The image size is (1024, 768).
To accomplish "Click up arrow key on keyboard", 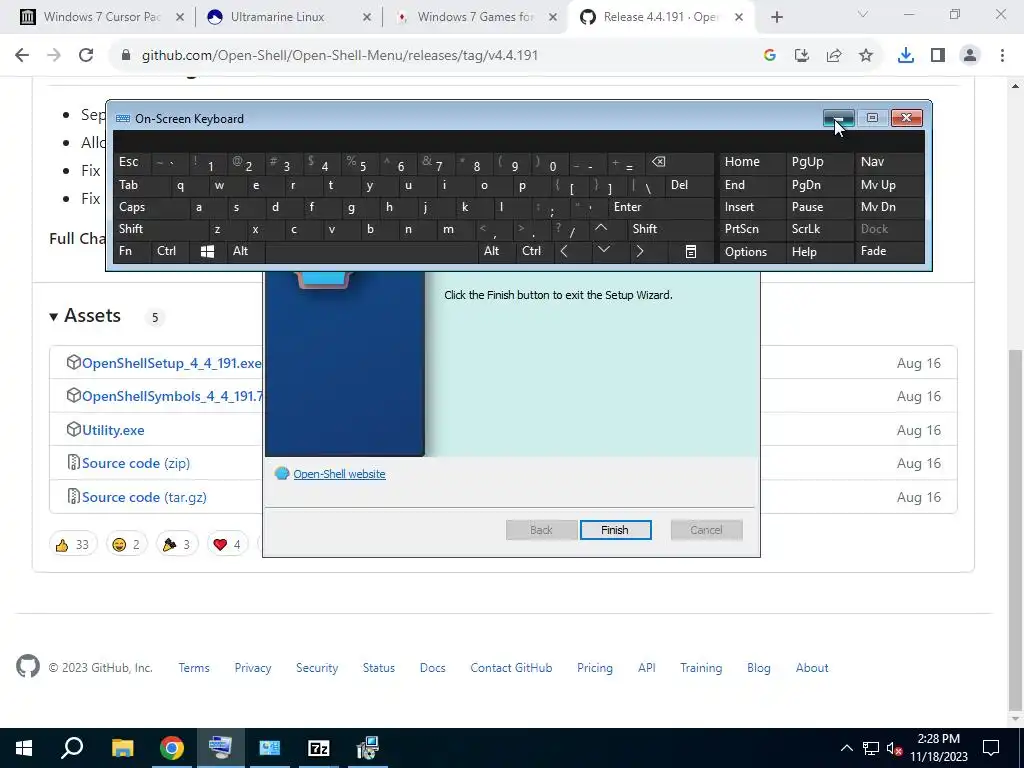I will (601, 229).
